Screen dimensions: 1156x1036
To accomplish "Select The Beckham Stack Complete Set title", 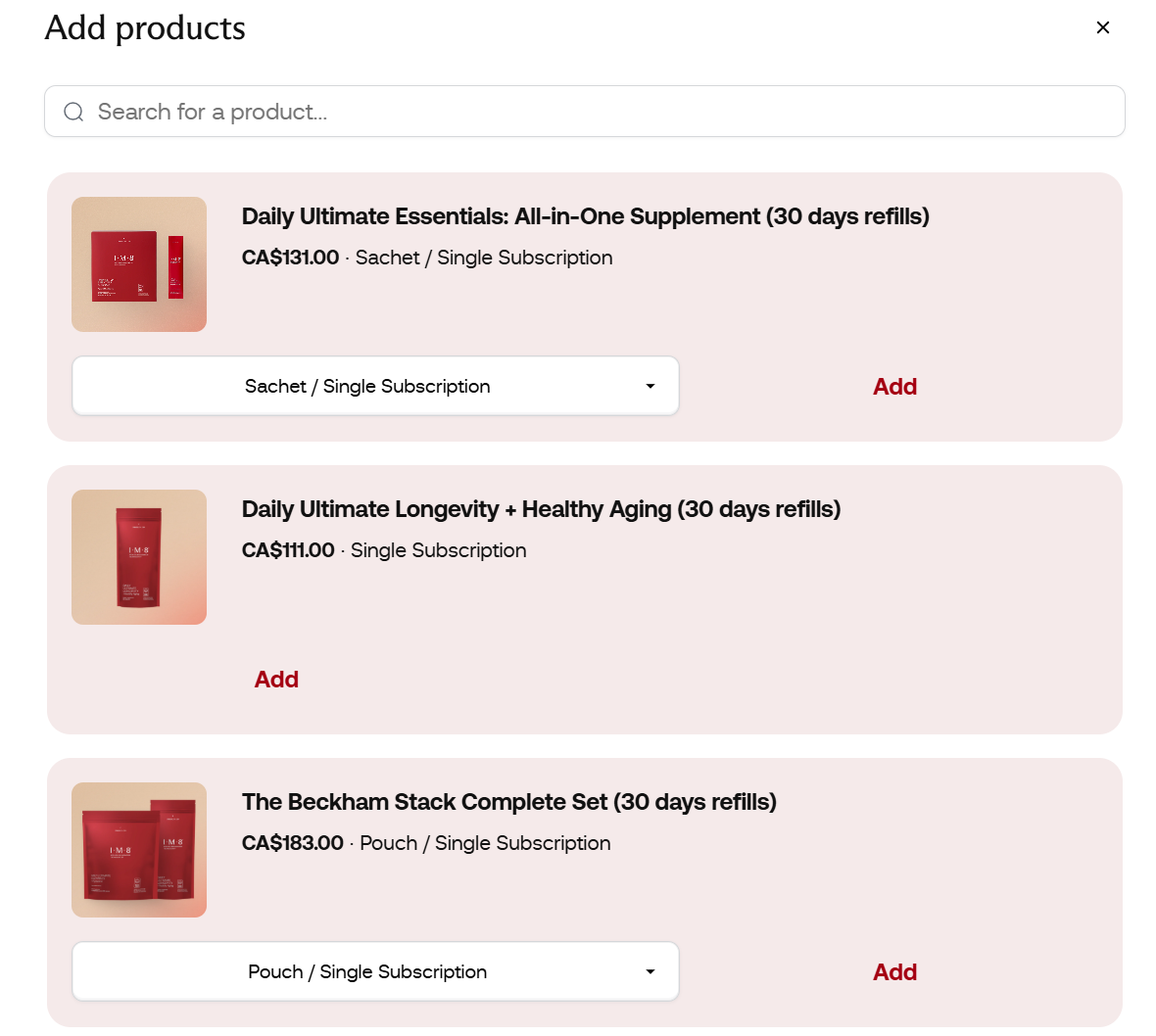I will 509,802.
